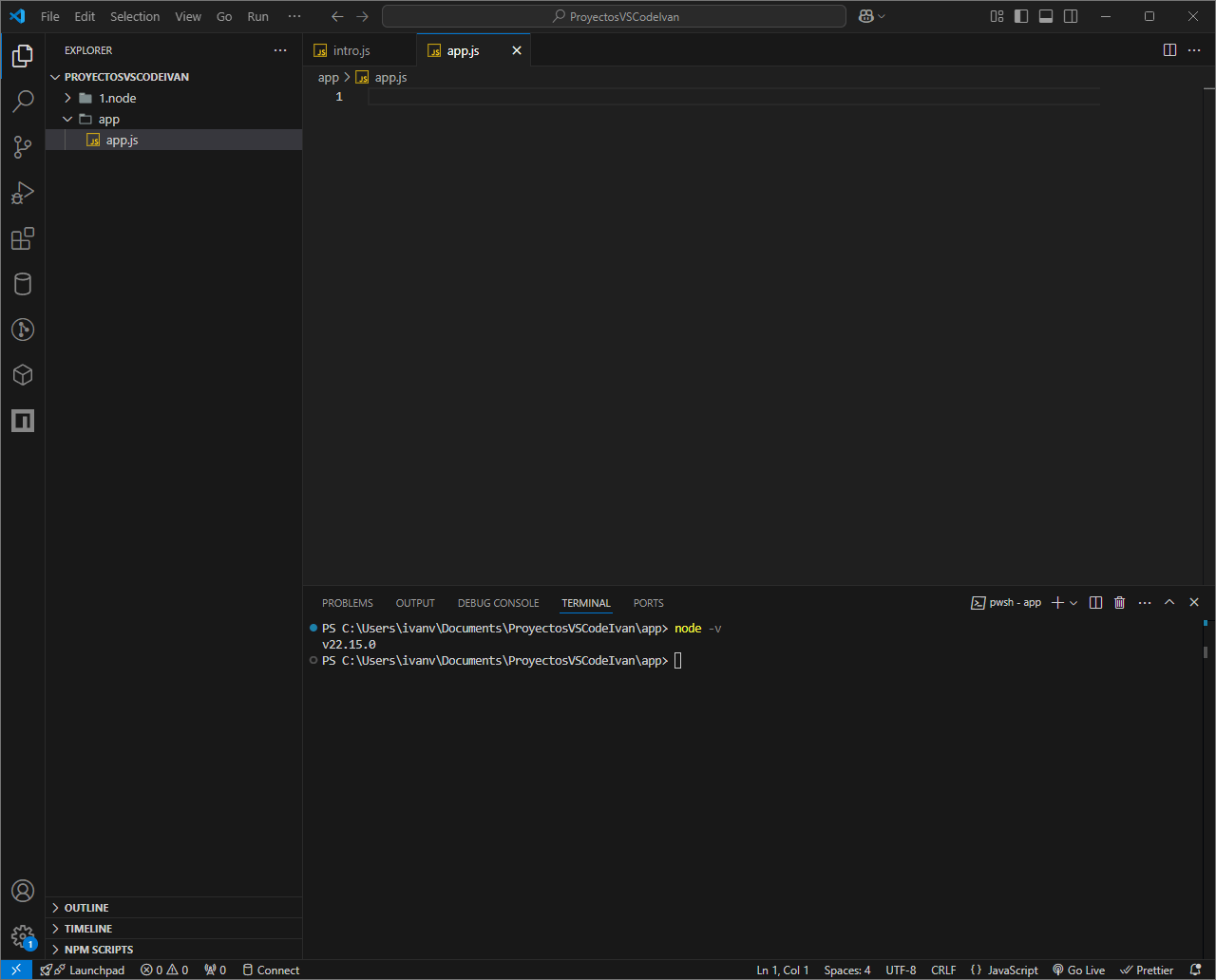Viewport: 1216px width, 980px height.
Task: Expand the OUTLINE section
Action: point(86,908)
